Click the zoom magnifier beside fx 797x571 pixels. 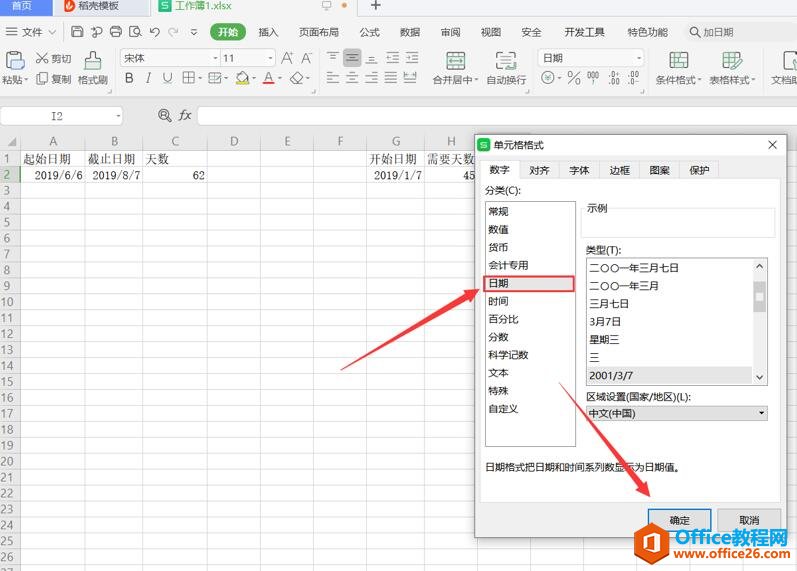164,116
